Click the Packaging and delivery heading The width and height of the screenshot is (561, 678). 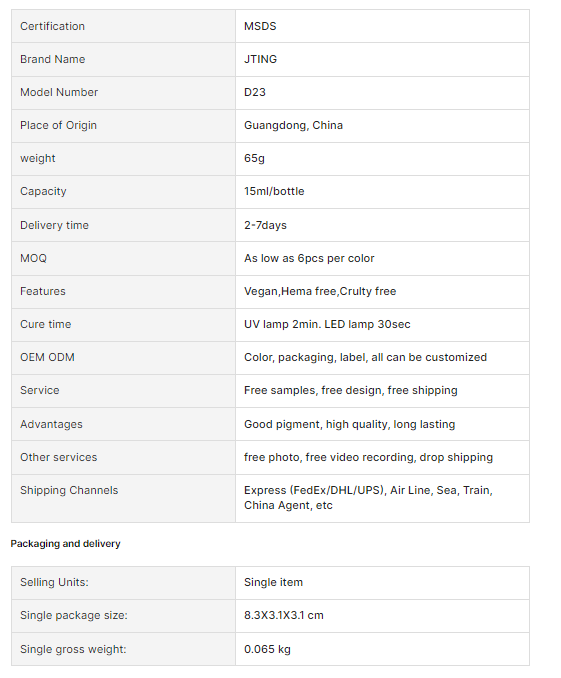coord(65,544)
